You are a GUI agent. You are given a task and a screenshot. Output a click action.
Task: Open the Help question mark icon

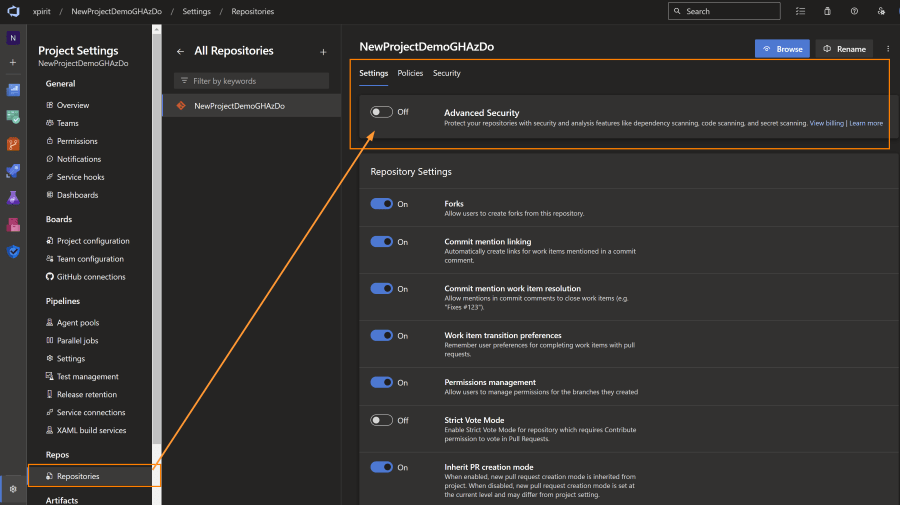pyautogui.click(x=853, y=11)
